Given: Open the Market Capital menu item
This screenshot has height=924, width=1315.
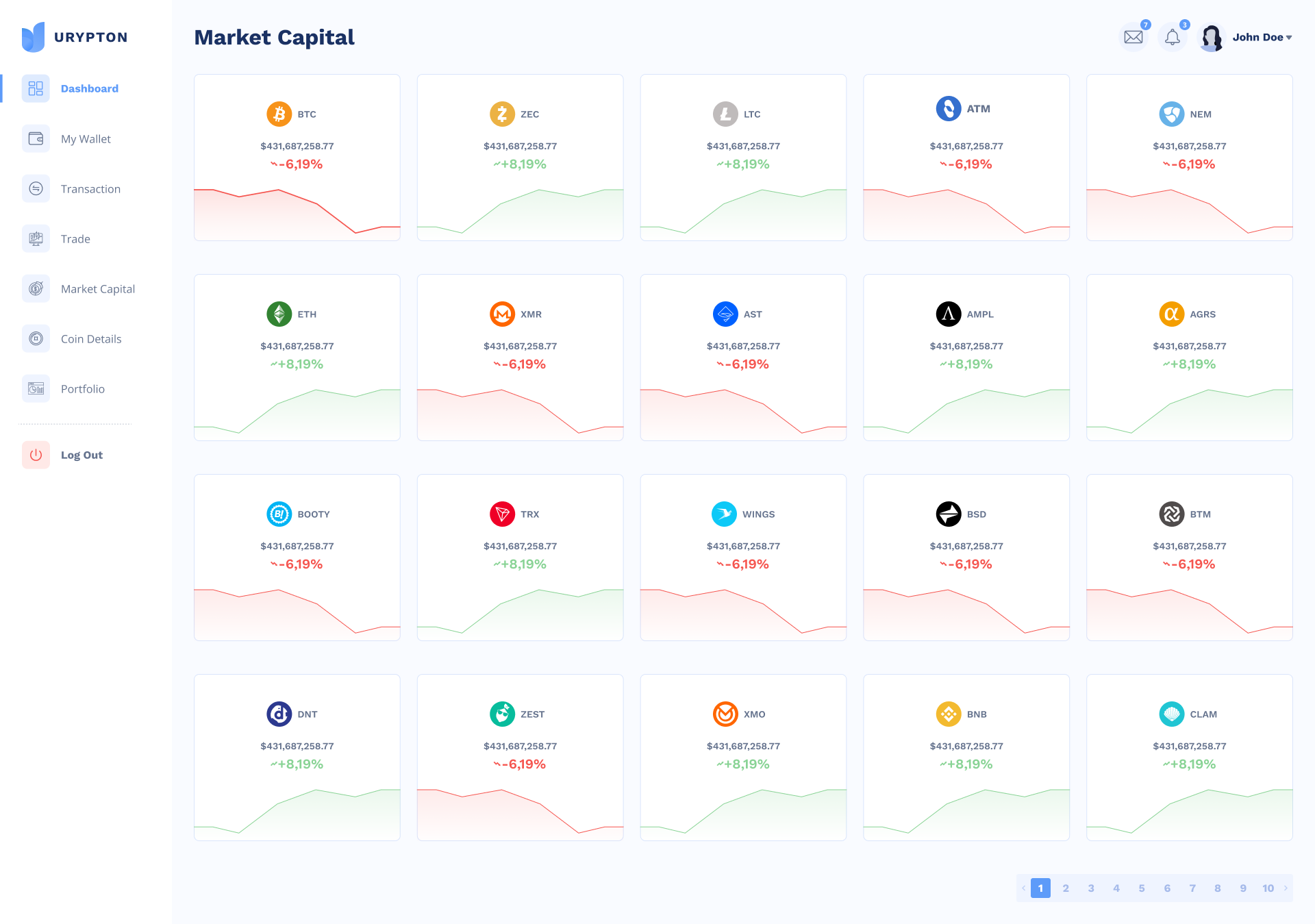Looking at the screenshot, I should pos(97,289).
